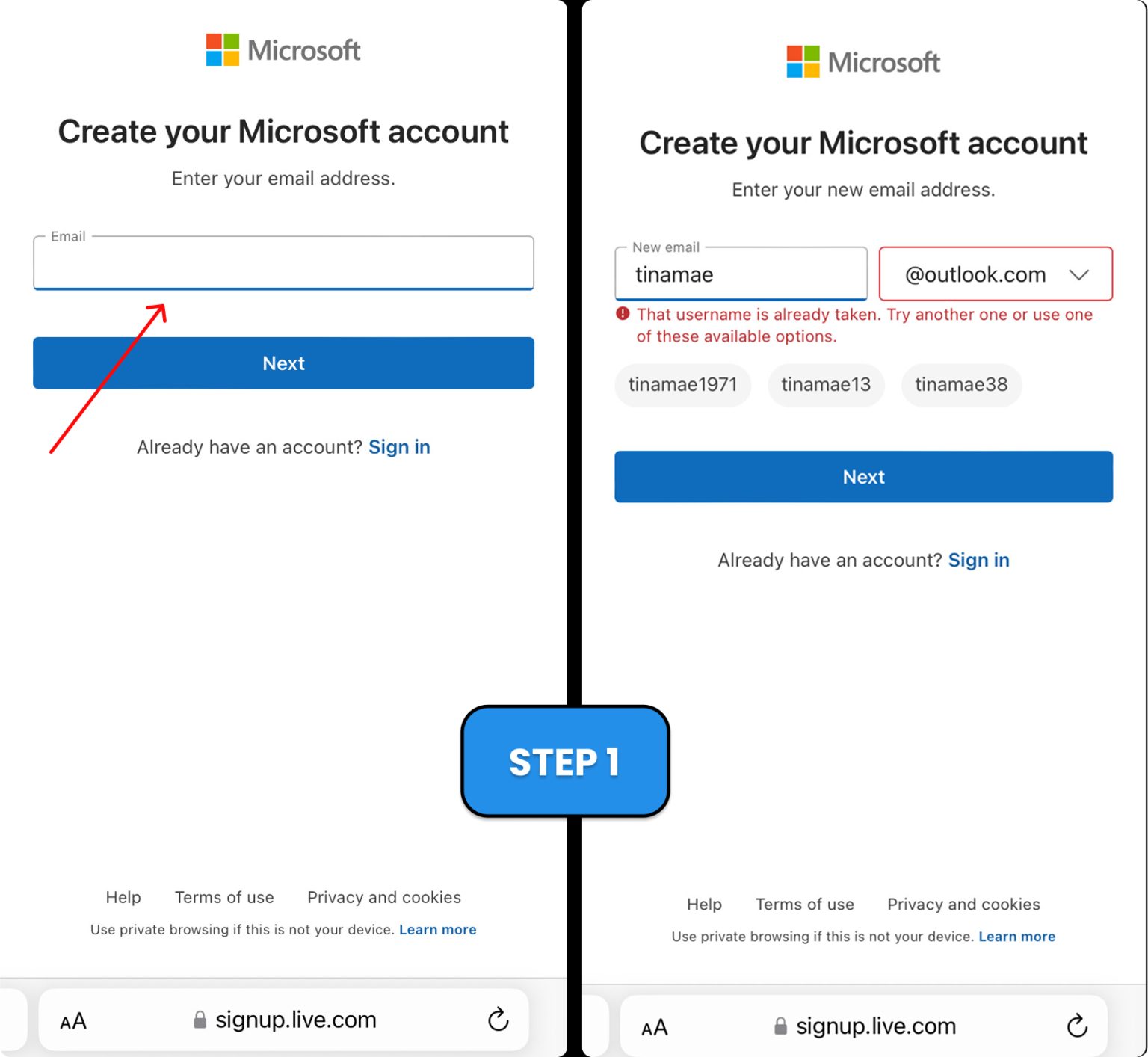Screen dimensions: 1148x1057
Task: Select the tinamae13 username suggestion
Action: click(x=825, y=385)
